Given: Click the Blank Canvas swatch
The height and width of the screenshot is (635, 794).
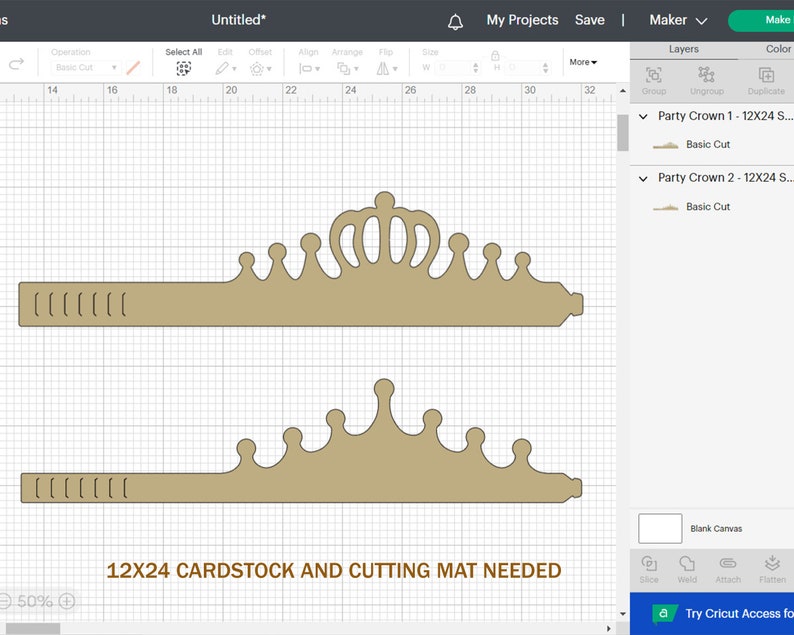Looking at the screenshot, I should [660, 529].
